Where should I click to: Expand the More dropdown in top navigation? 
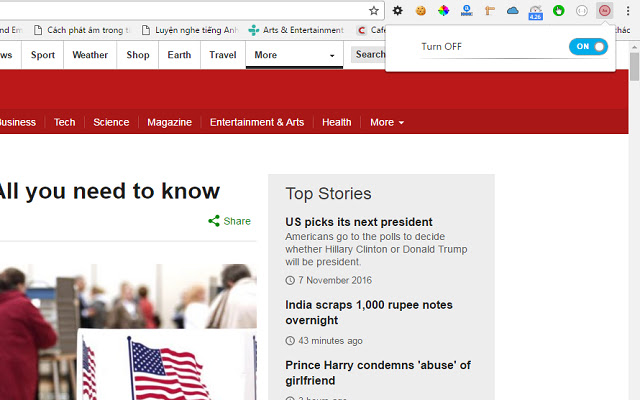[x=294, y=55]
